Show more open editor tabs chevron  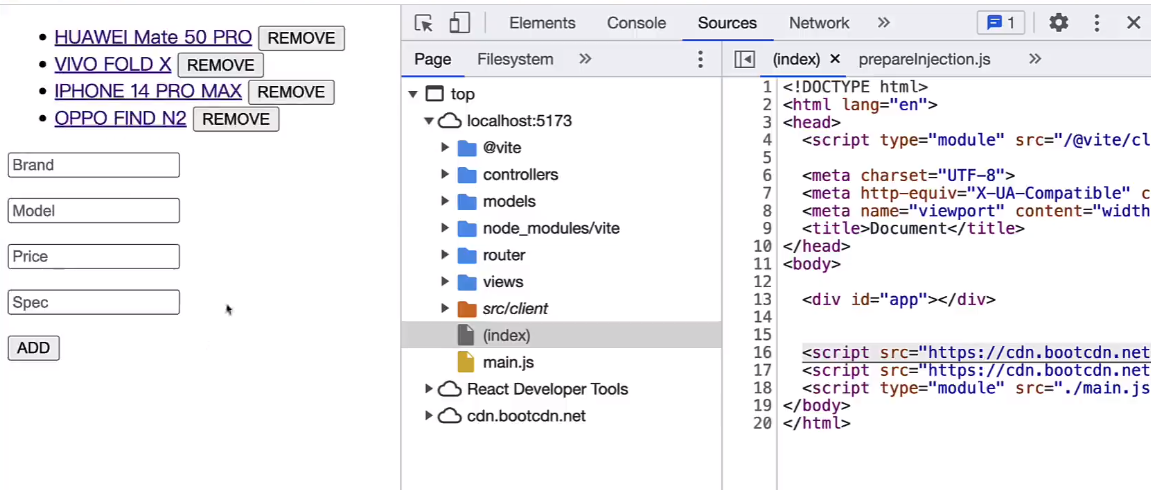pyautogui.click(x=1035, y=59)
